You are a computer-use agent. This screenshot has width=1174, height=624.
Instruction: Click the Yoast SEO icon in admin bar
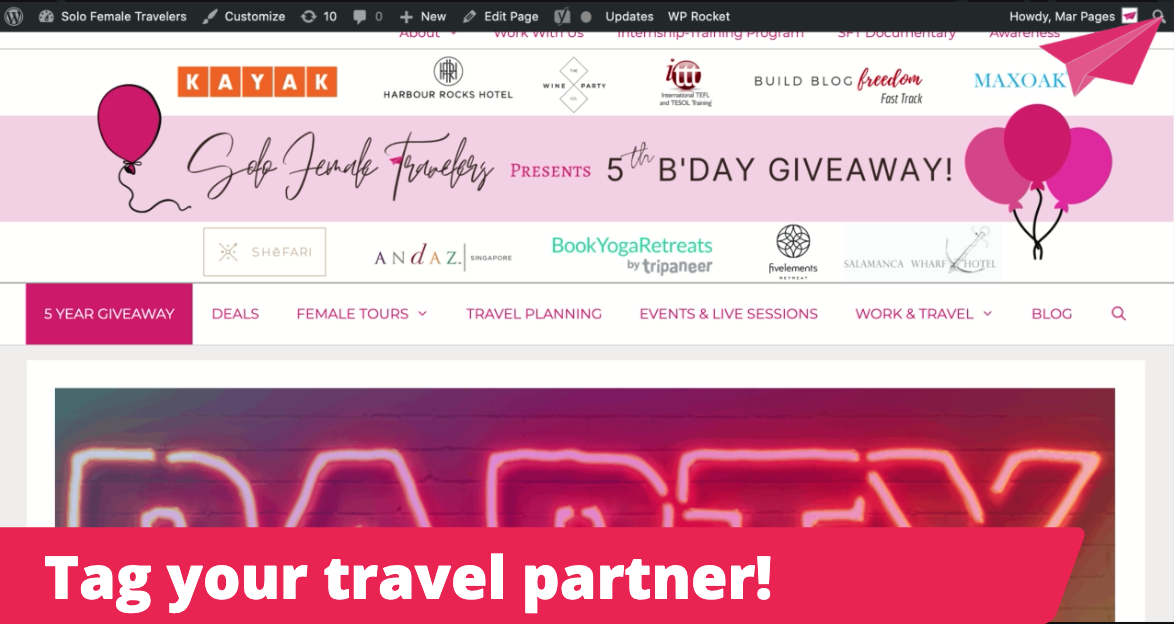(x=562, y=16)
